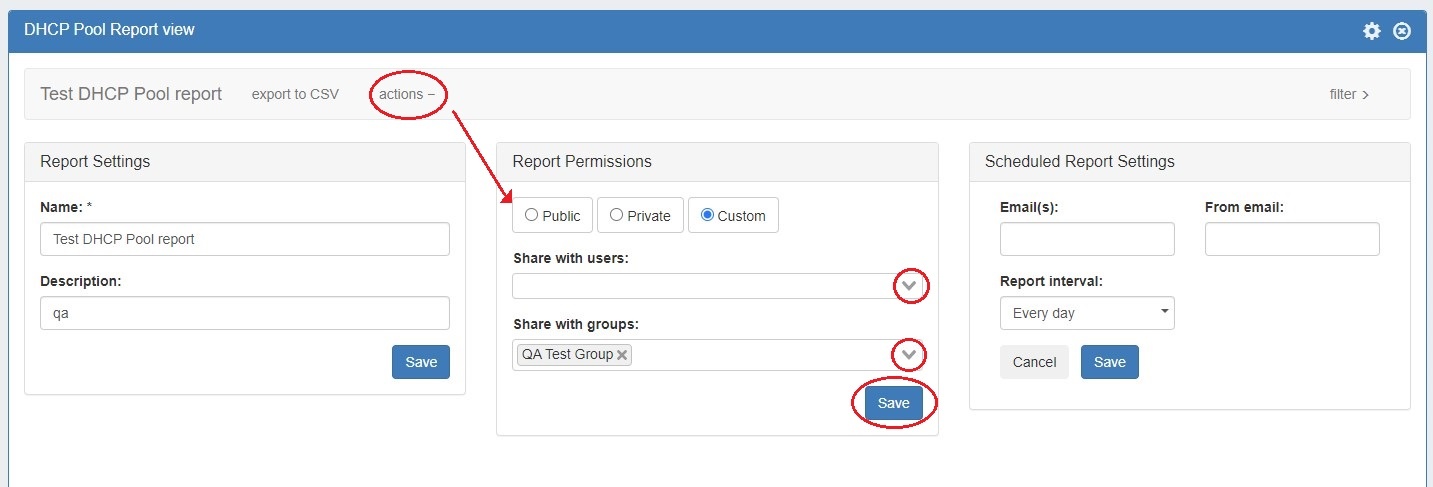Save the Report Permissions

click(x=893, y=403)
